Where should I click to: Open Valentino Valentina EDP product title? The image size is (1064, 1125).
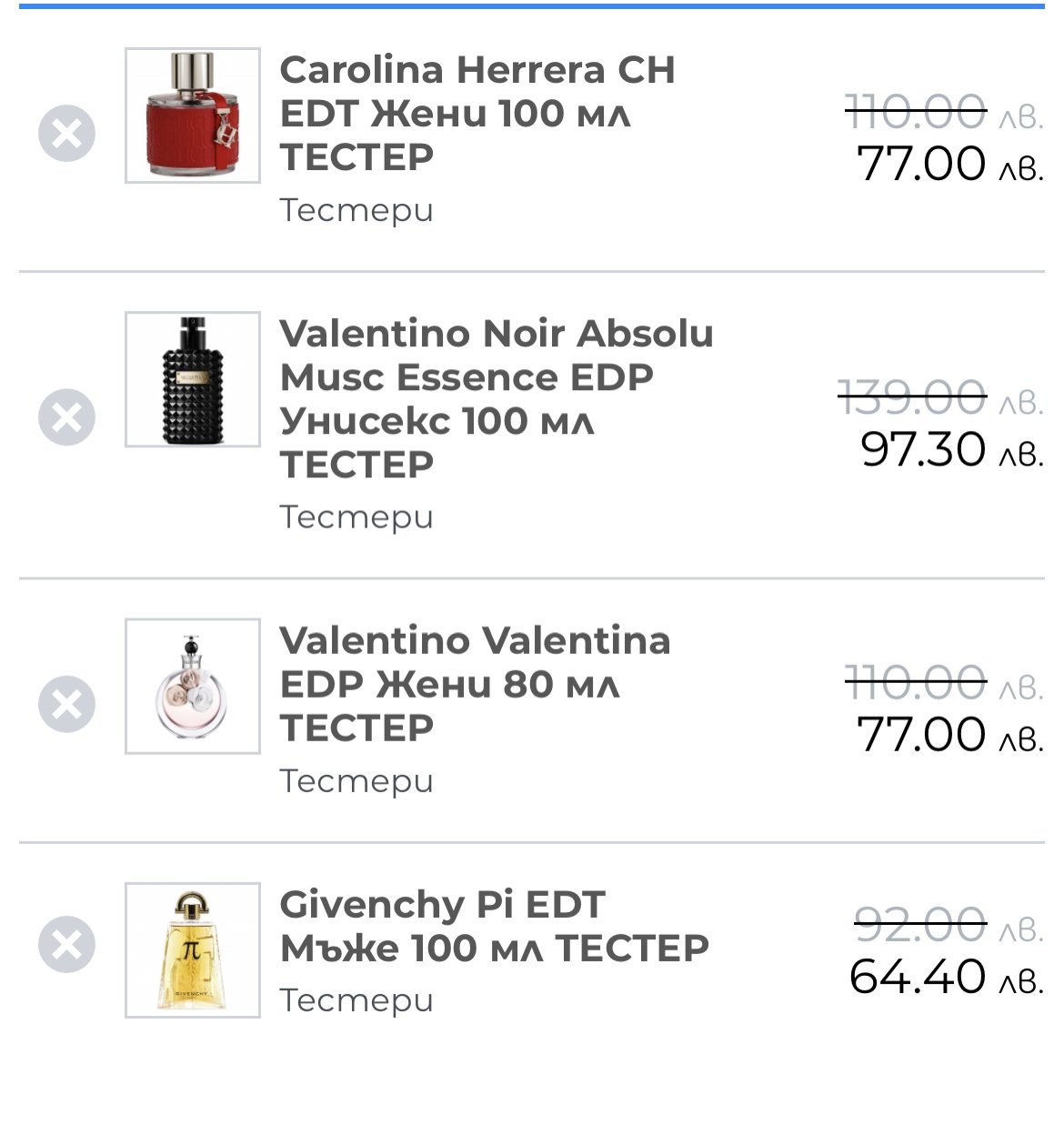click(x=474, y=684)
